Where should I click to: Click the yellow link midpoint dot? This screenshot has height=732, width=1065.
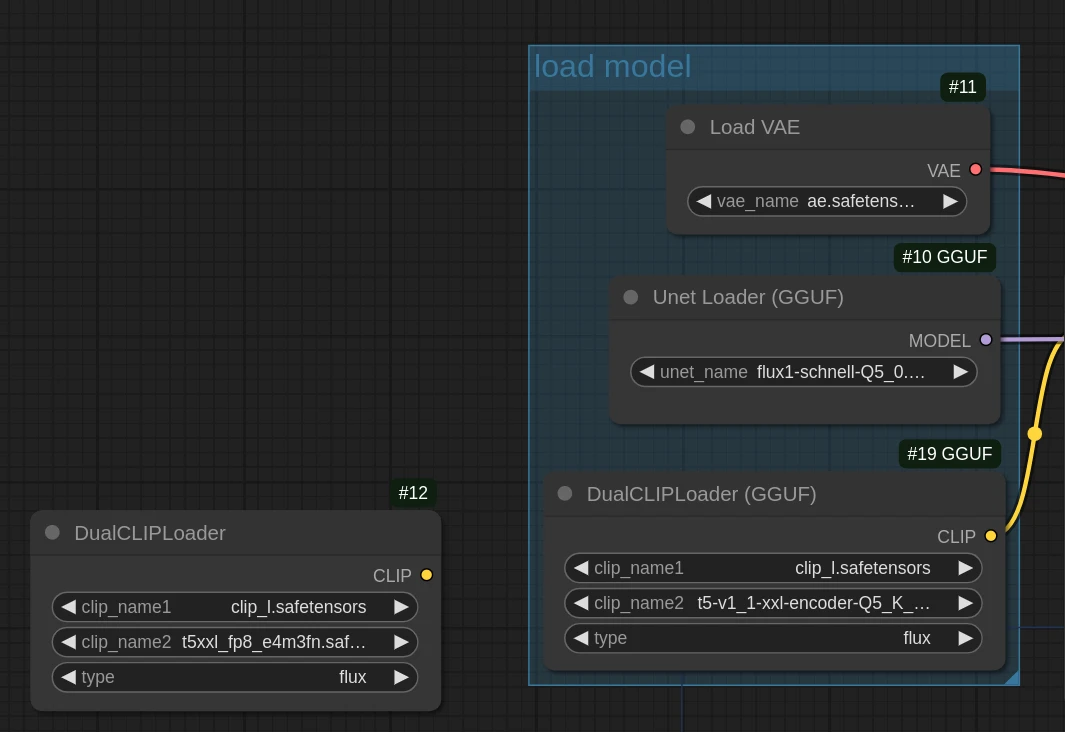coord(1035,433)
